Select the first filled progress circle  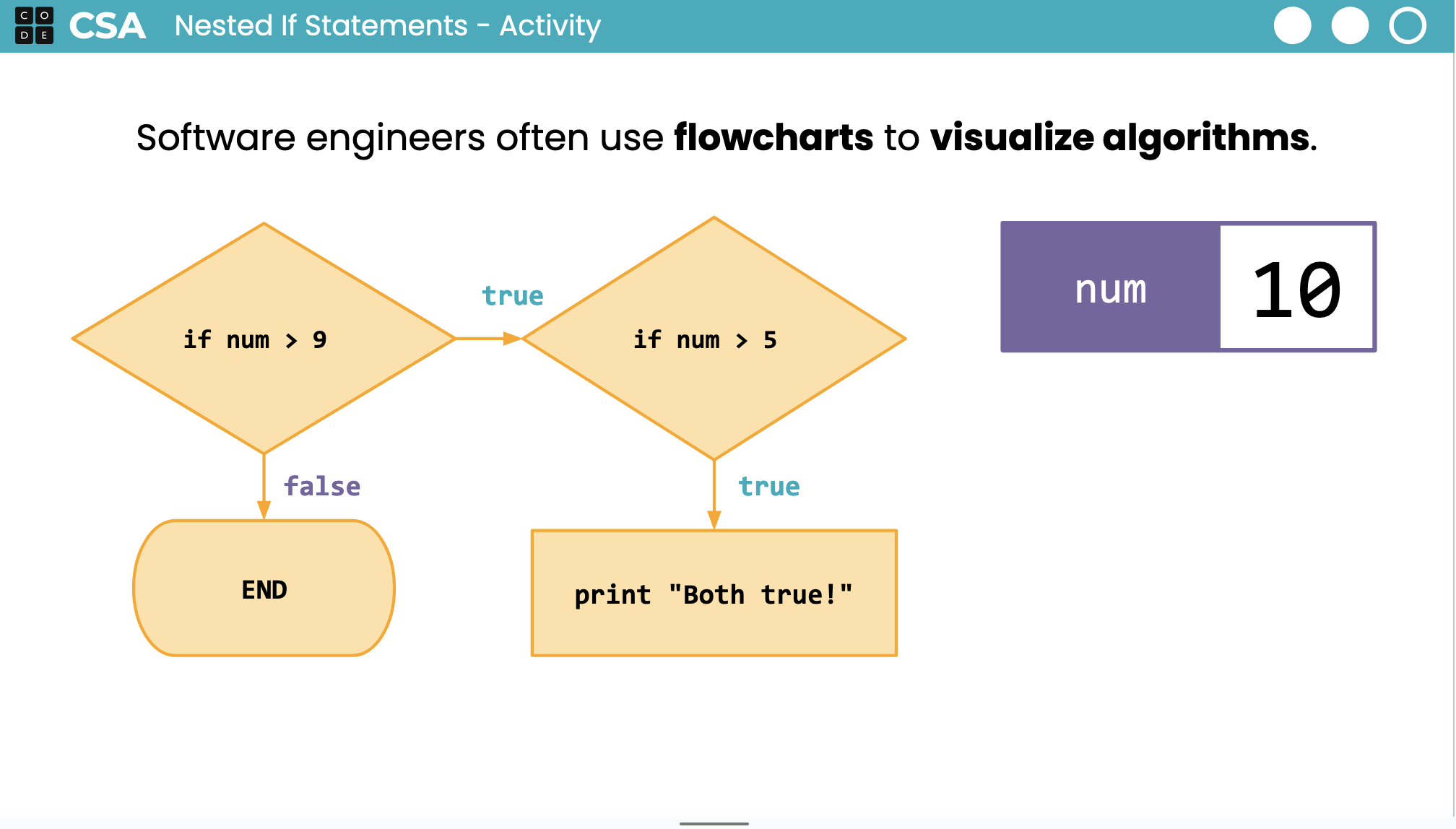1292,26
